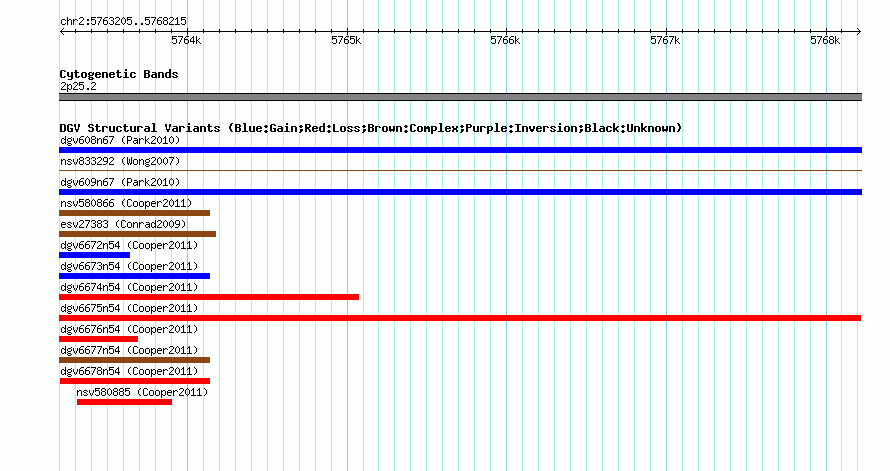Select the blue gain bar under dgv608n67

coord(460,150)
